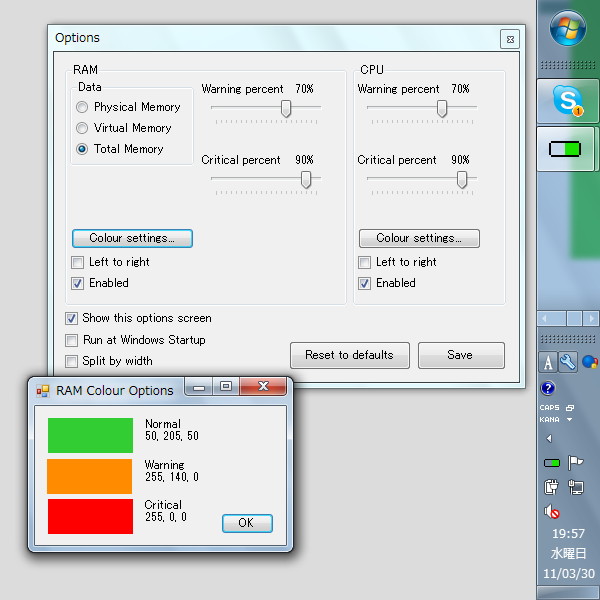Screen dimensions: 600x600
Task: Maximize the RAM Colour Options window
Action: pyautogui.click(x=226, y=386)
